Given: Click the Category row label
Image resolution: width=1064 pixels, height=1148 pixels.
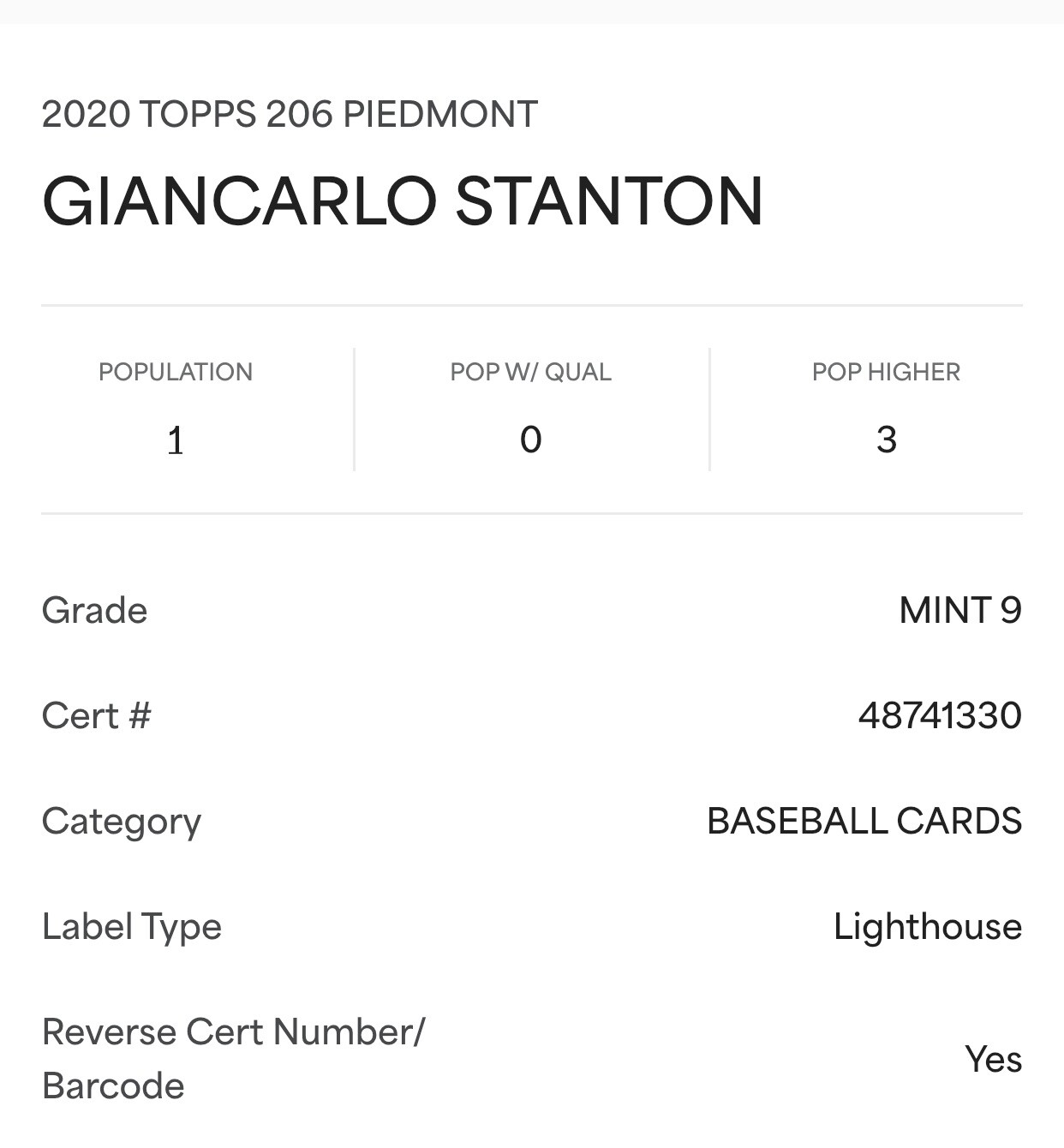Looking at the screenshot, I should (x=121, y=822).
